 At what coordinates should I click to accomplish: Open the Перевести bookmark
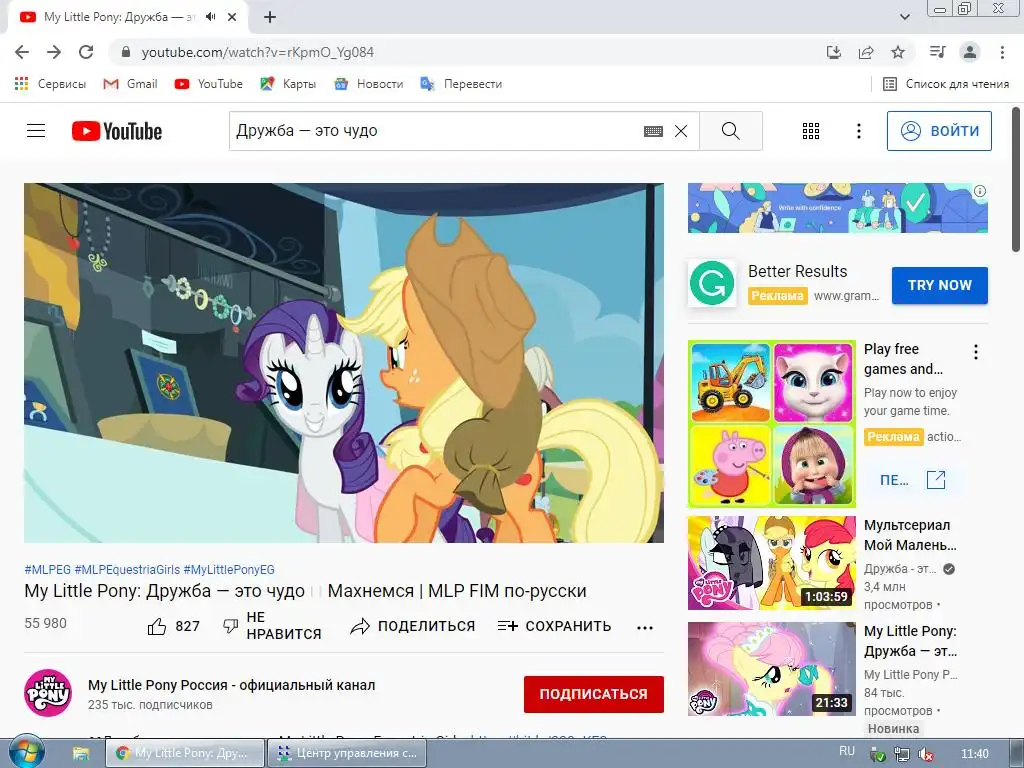461,84
